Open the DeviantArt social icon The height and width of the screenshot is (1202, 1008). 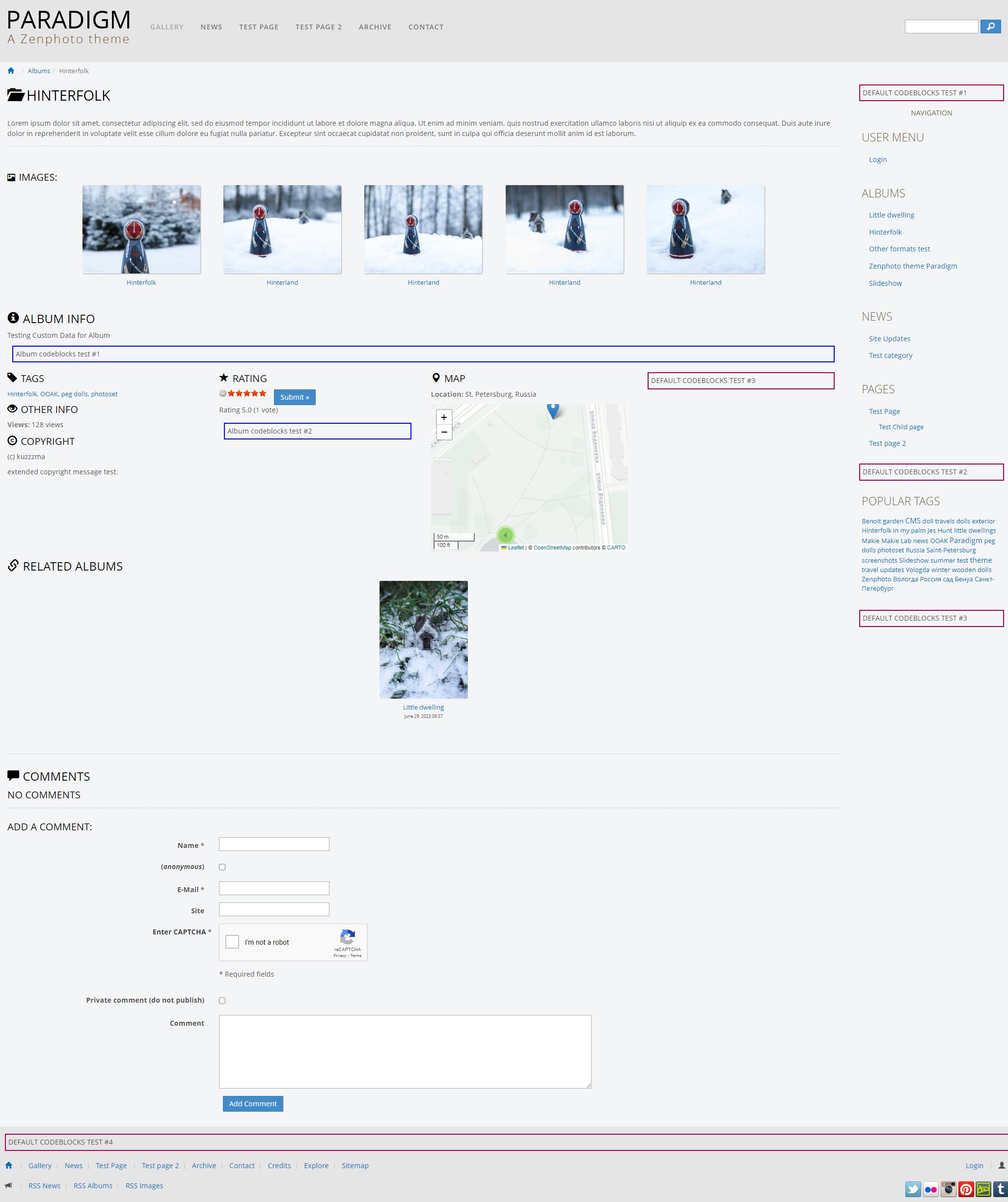tap(983, 1189)
